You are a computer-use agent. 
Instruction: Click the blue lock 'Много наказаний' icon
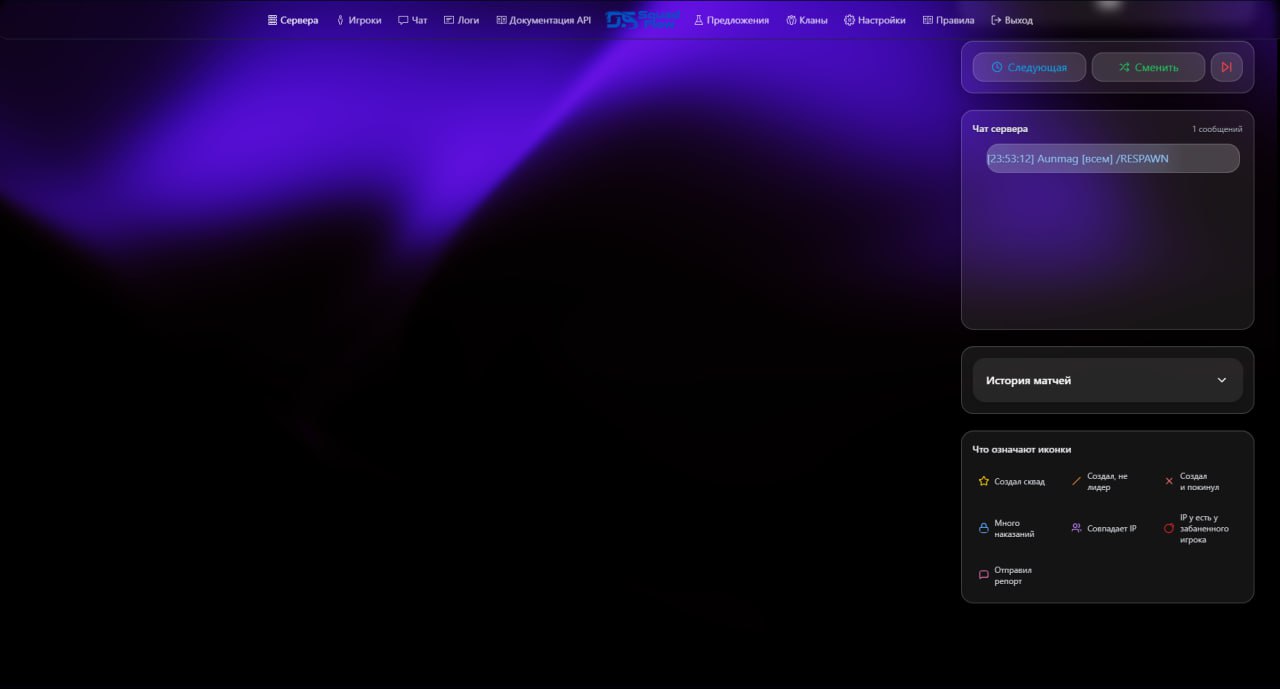pyautogui.click(x=984, y=528)
